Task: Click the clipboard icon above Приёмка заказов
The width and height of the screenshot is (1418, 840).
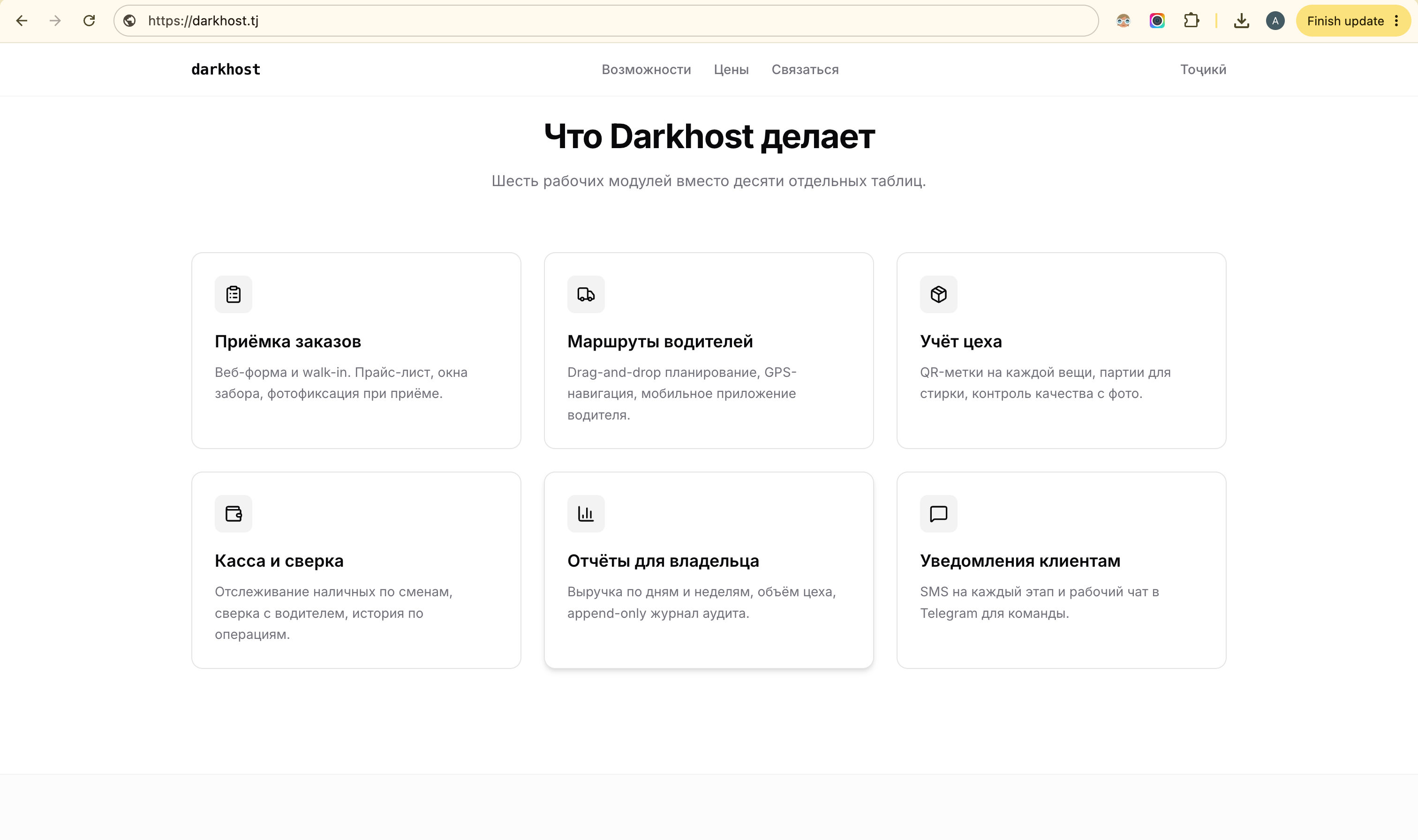Action: click(x=233, y=294)
